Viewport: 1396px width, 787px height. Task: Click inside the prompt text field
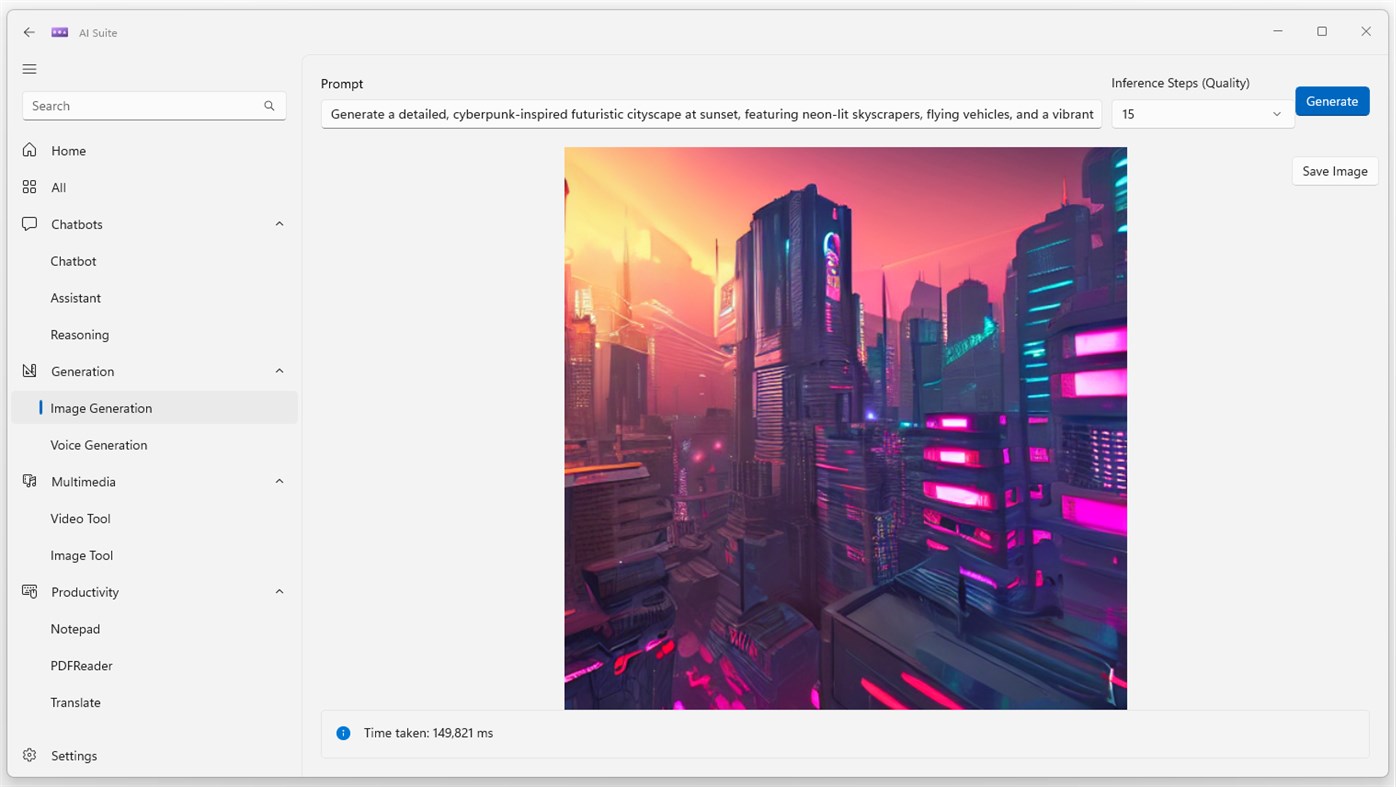tap(710, 113)
